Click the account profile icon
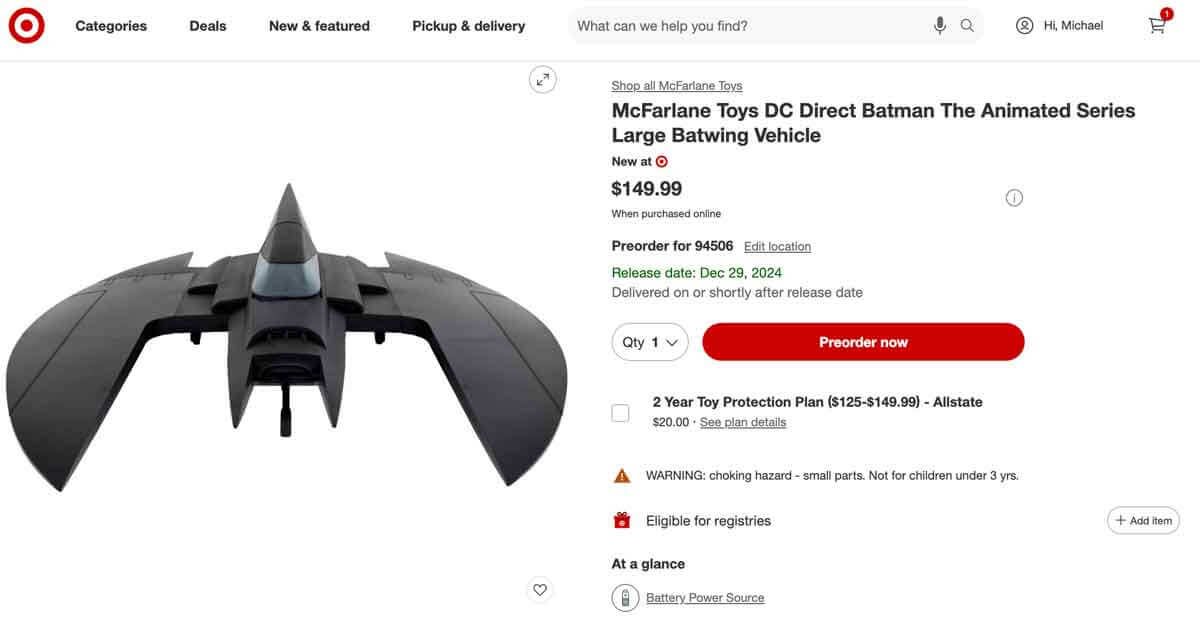 coord(1024,26)
